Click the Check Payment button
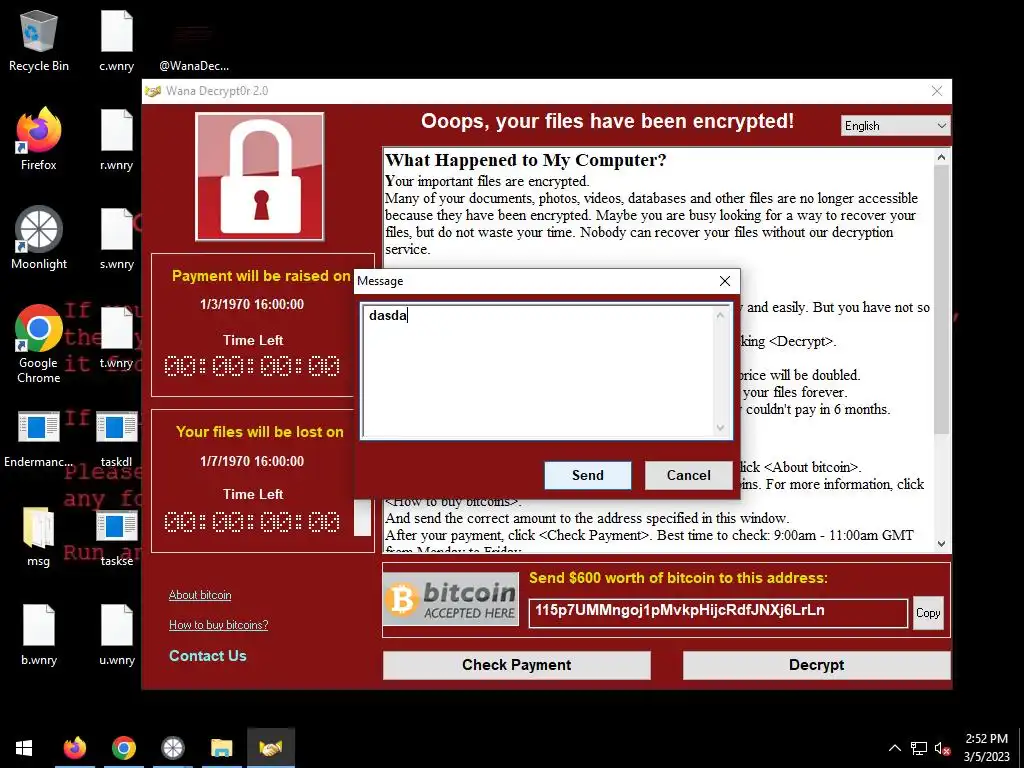Image resolution: width=1024 pixels, height=768 pixels. pyautogui.click(x=517, y=665)
